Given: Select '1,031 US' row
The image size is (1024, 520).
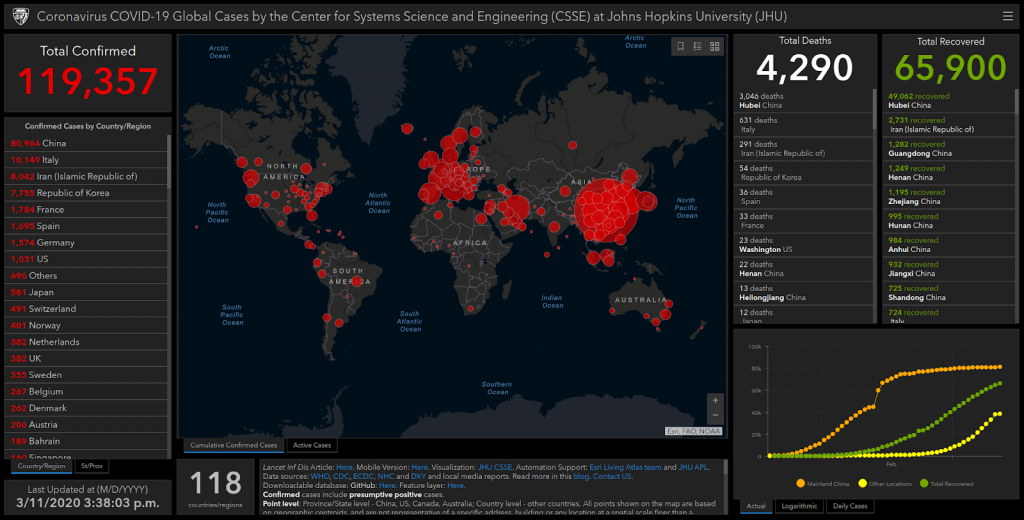Looking at the screenshot, I should [x=86, y=259].
